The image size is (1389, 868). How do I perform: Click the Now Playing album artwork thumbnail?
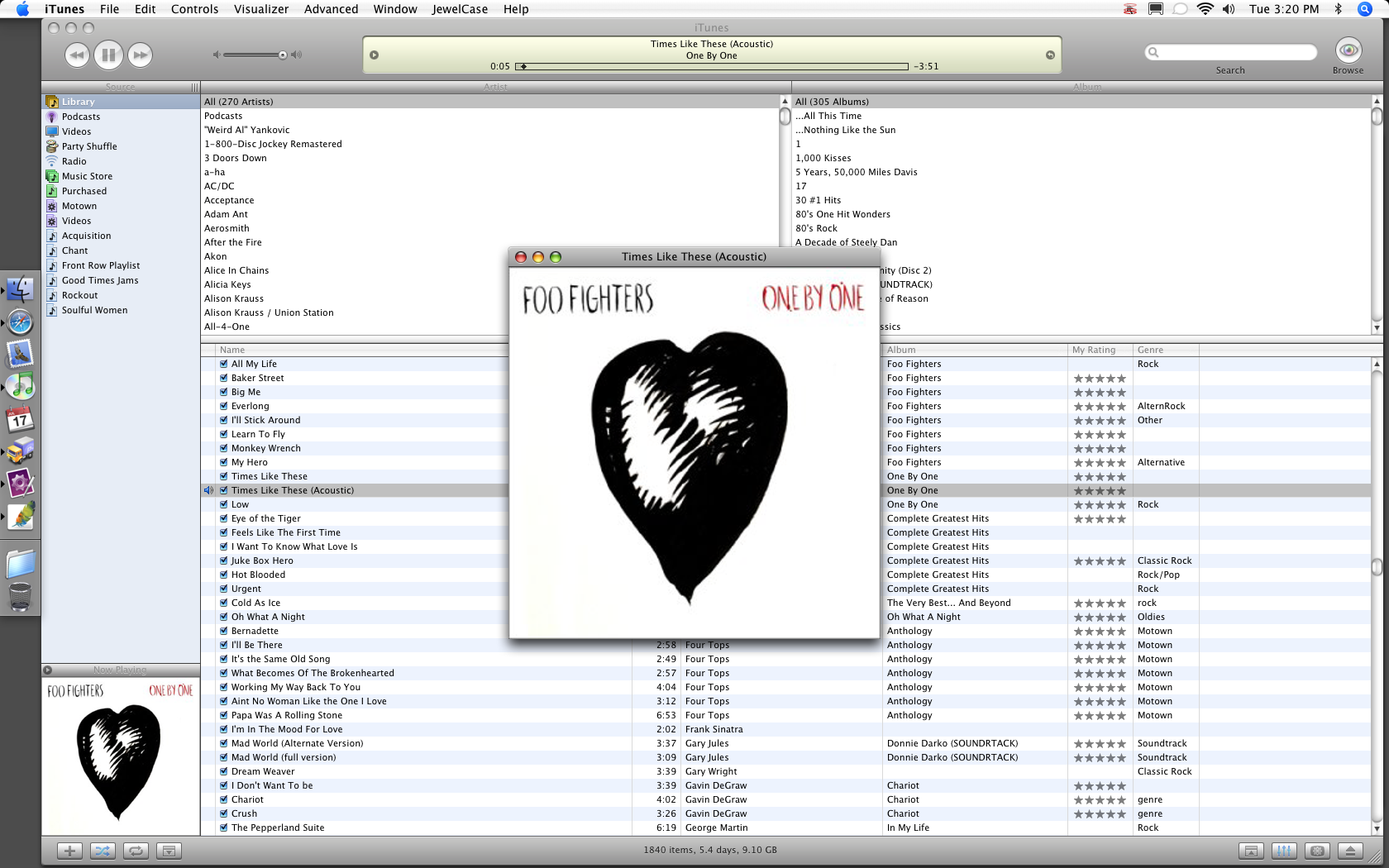pos(121,756)
